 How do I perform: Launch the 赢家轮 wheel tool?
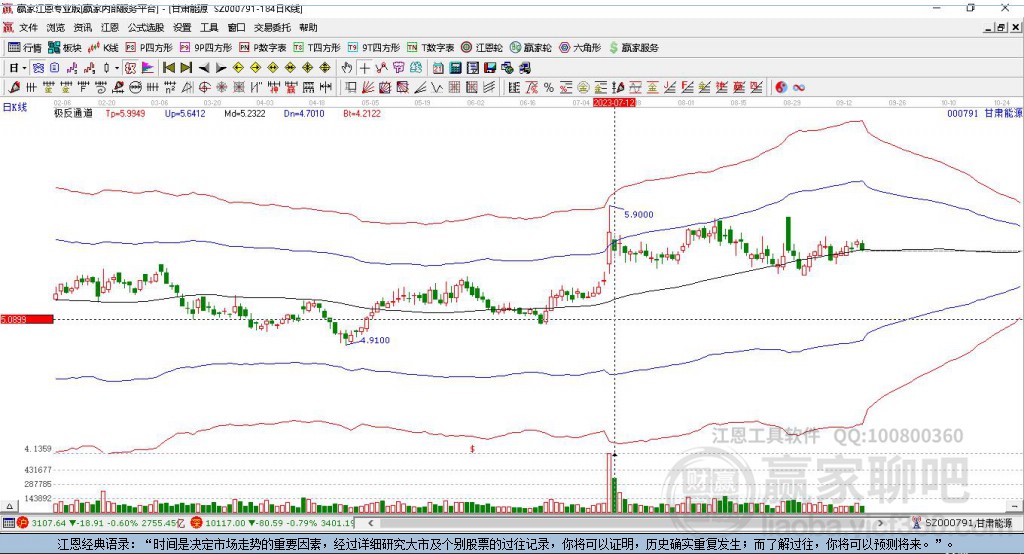pos(530,48)
